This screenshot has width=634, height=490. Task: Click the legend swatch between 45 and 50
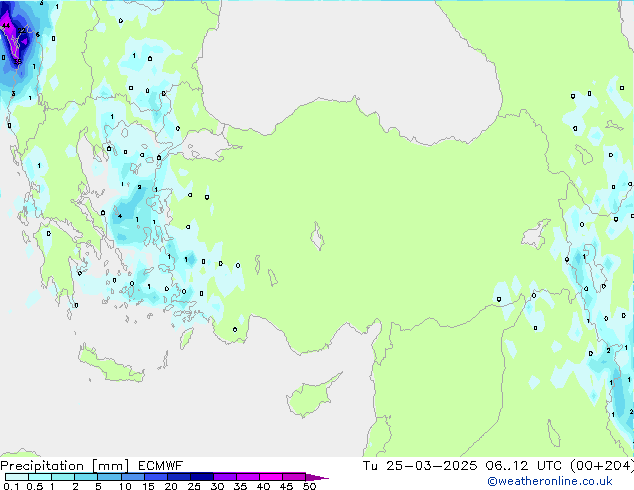click(294, 477)
